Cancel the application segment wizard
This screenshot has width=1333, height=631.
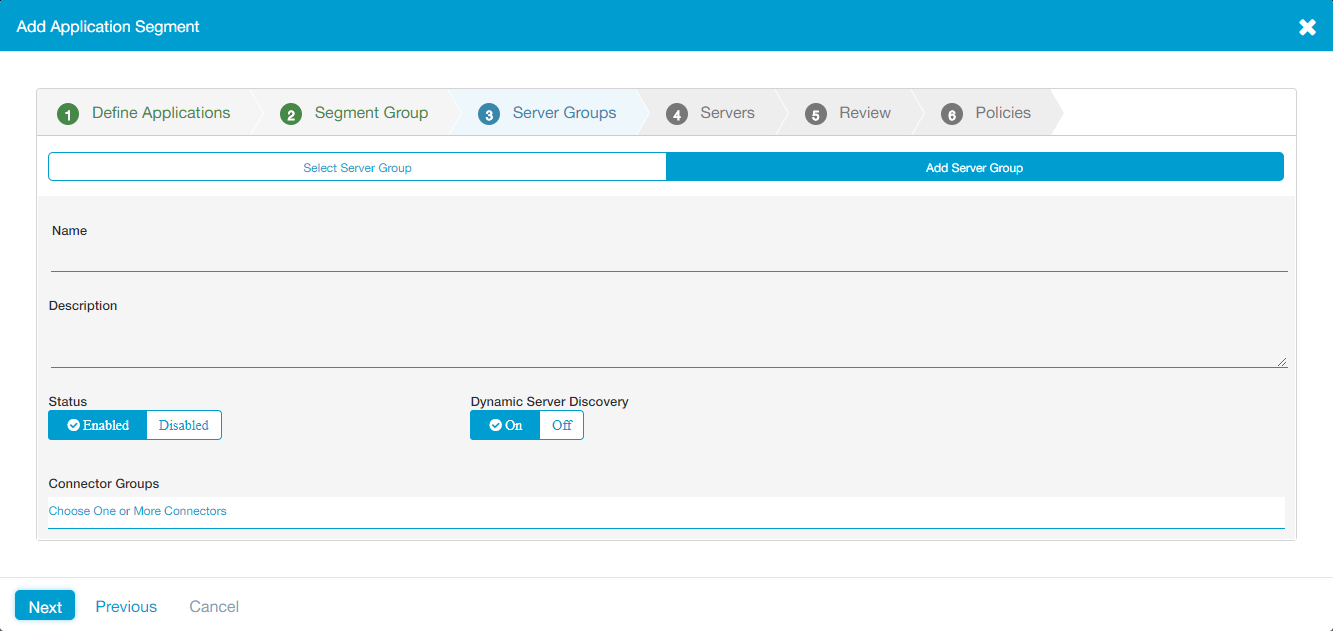click(213, 605)
